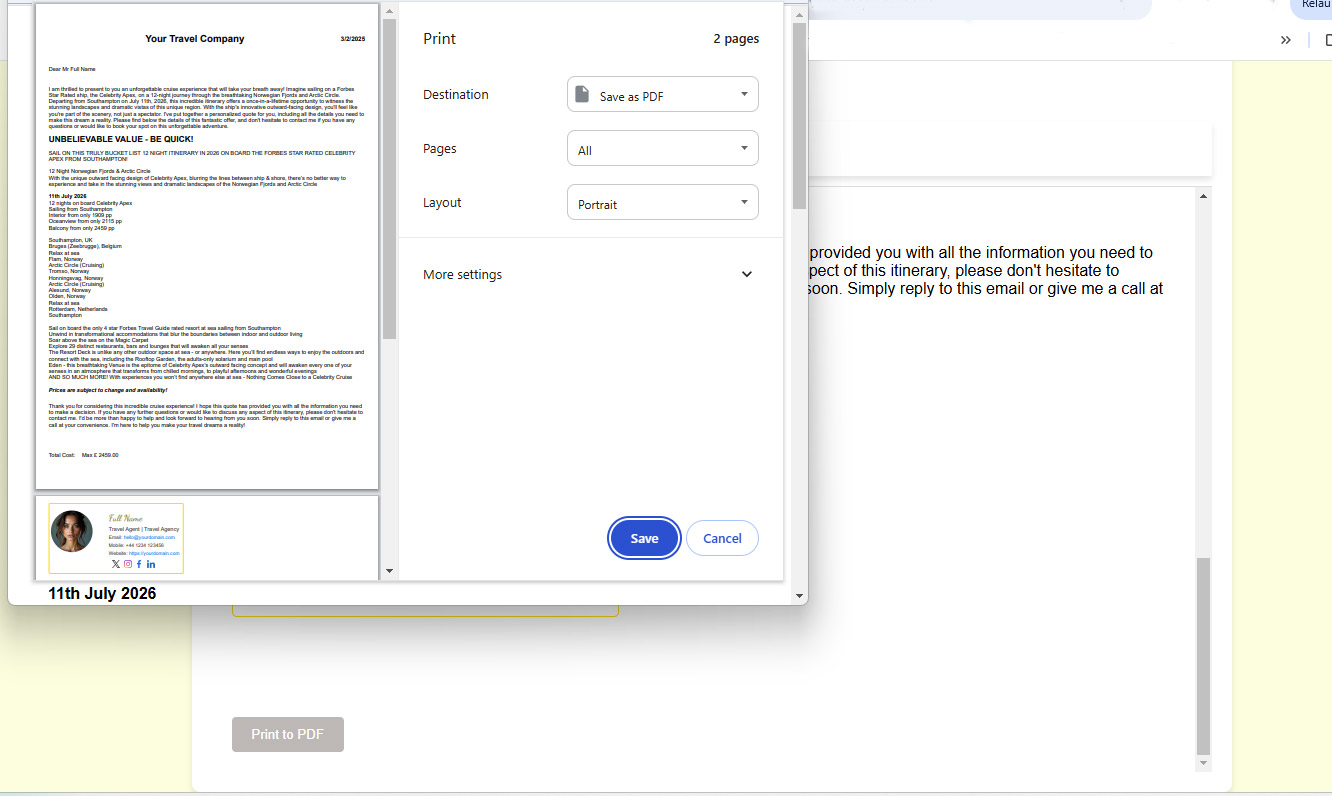The width and height of the screenshot is (1332, 796).
Task: Click "11th July 2026" on background page
Action: point(102,594)
